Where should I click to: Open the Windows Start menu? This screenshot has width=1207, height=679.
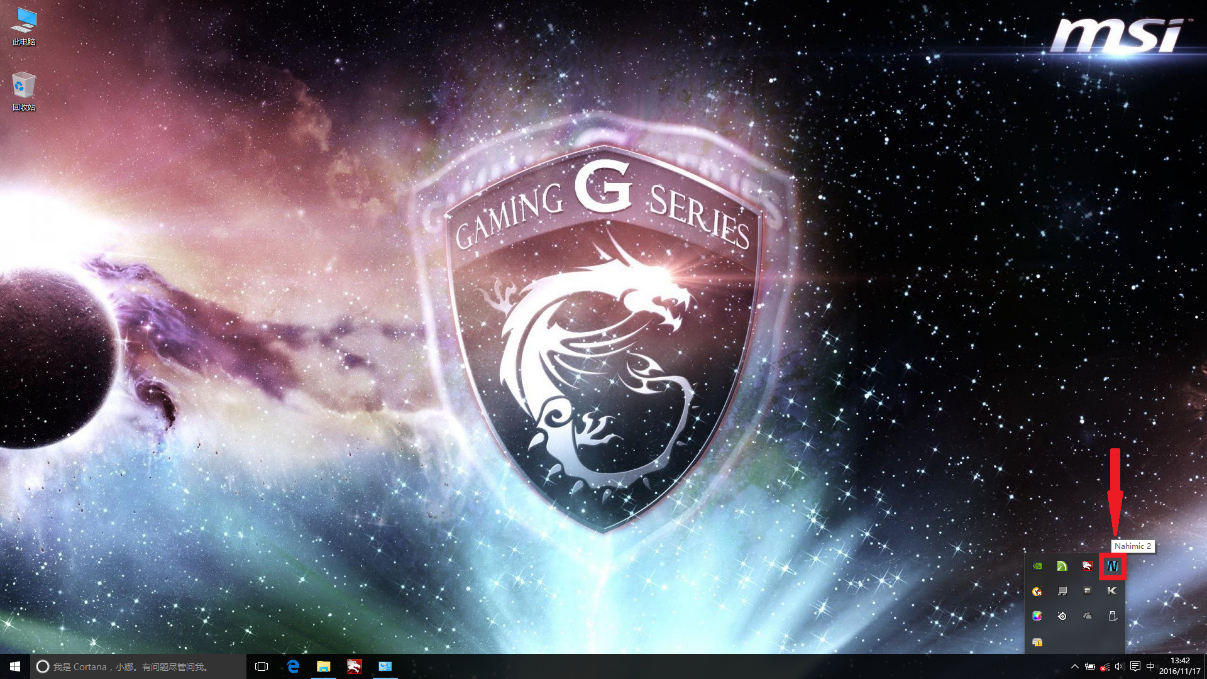pos(15,666)
